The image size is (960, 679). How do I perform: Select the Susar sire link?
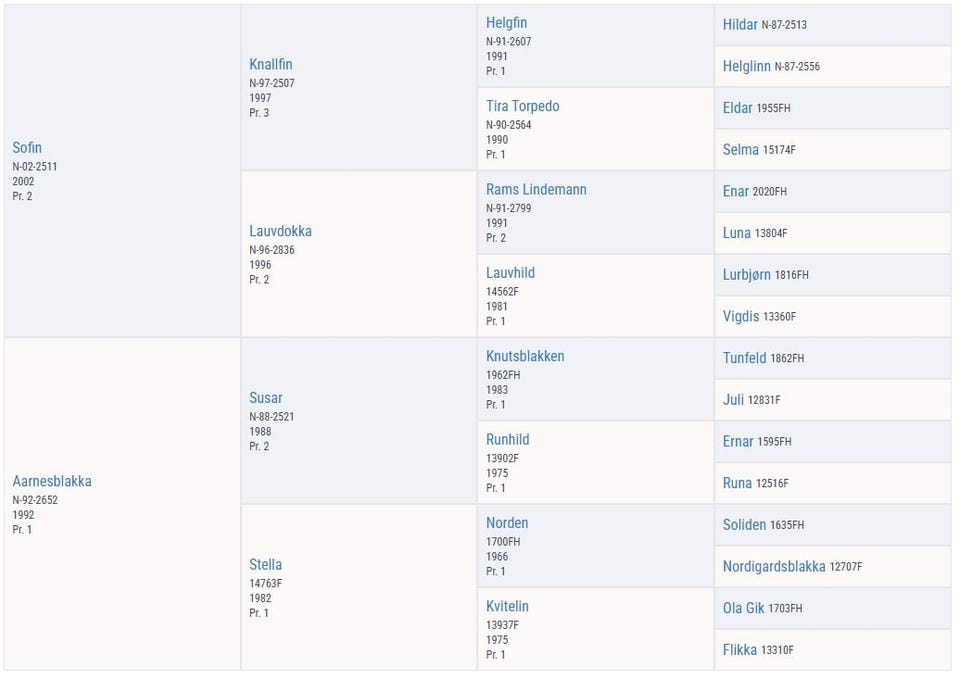(x=266, y=398)
